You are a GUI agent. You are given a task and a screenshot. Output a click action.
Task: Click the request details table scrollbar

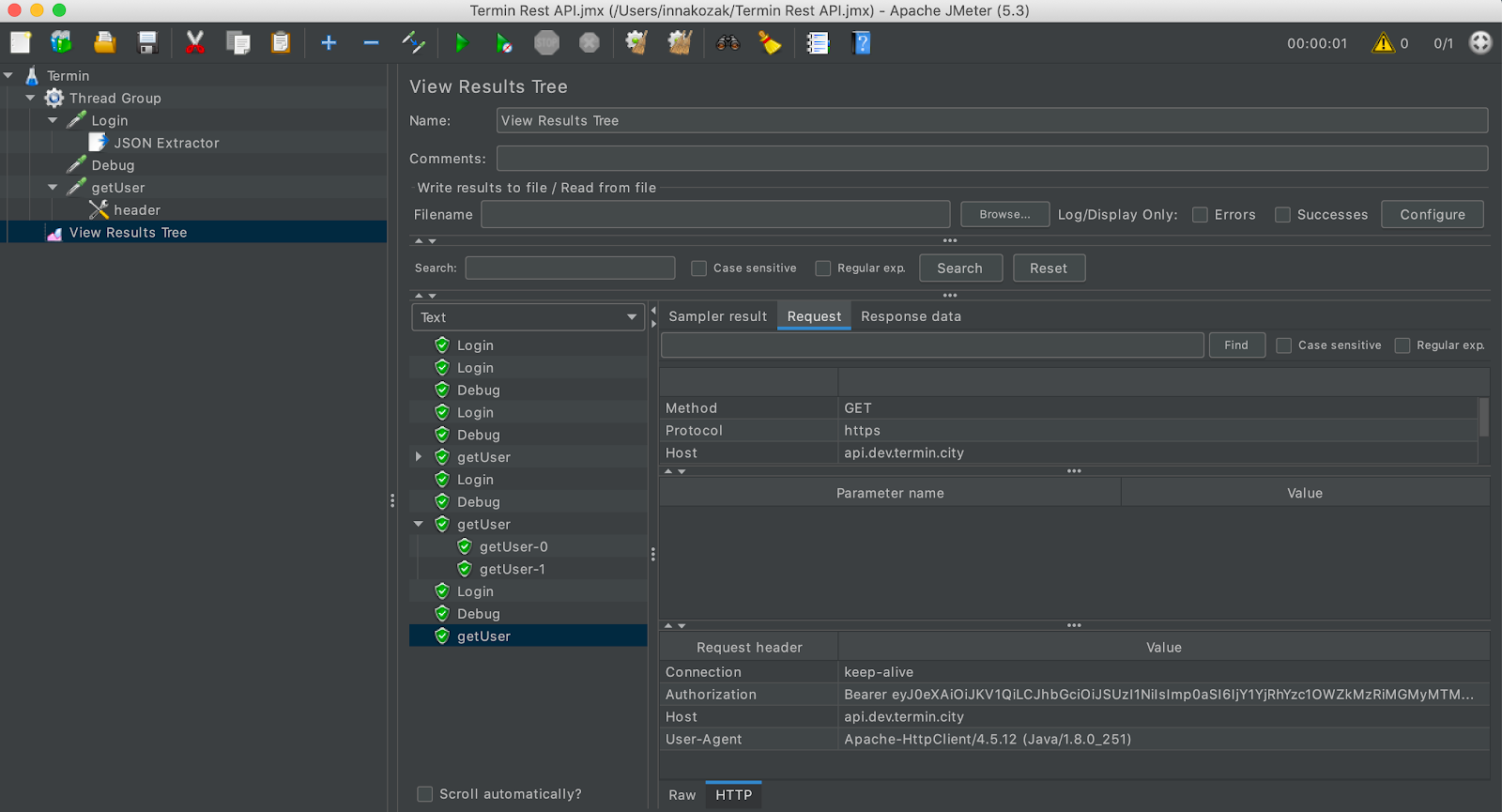(x=1484, y=417)
